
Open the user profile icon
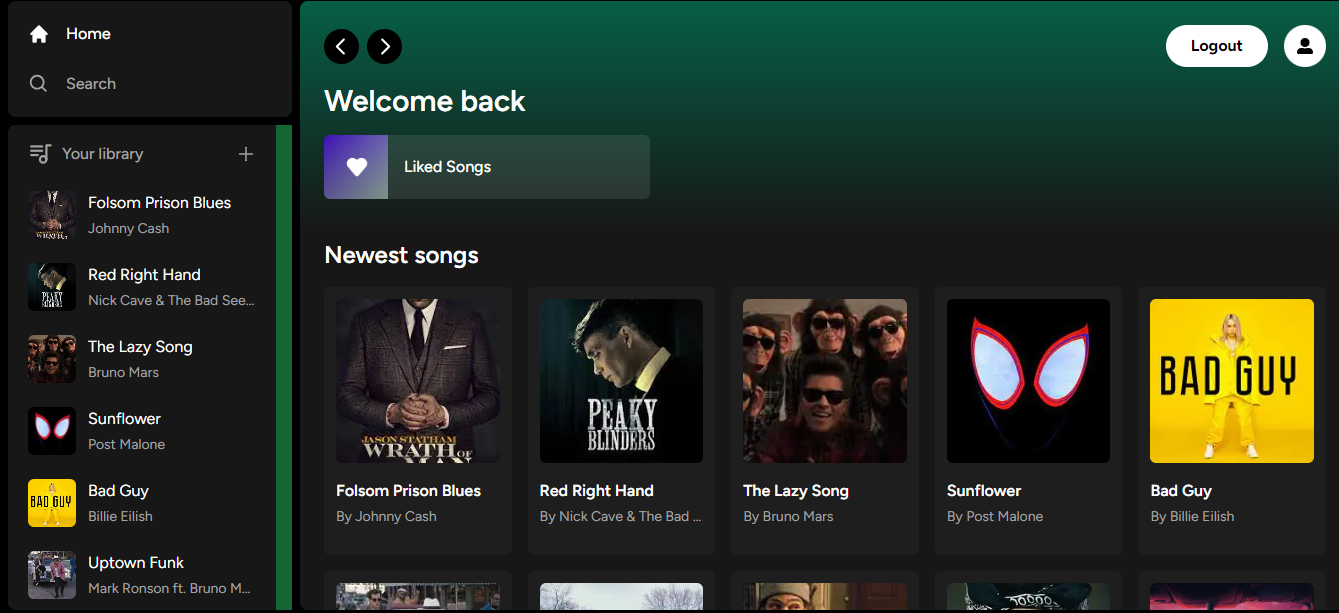1305,45
